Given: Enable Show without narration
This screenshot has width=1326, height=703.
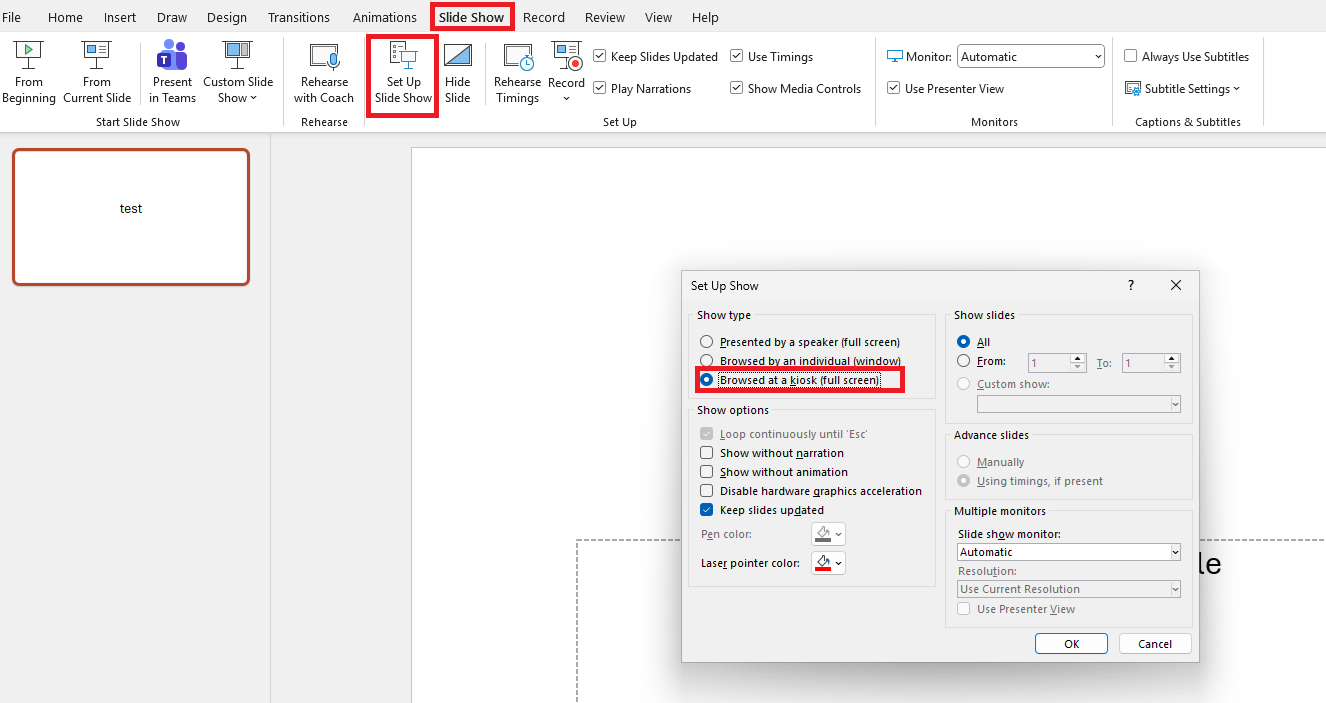Looking at the screenshot, I should pos(707,452).
